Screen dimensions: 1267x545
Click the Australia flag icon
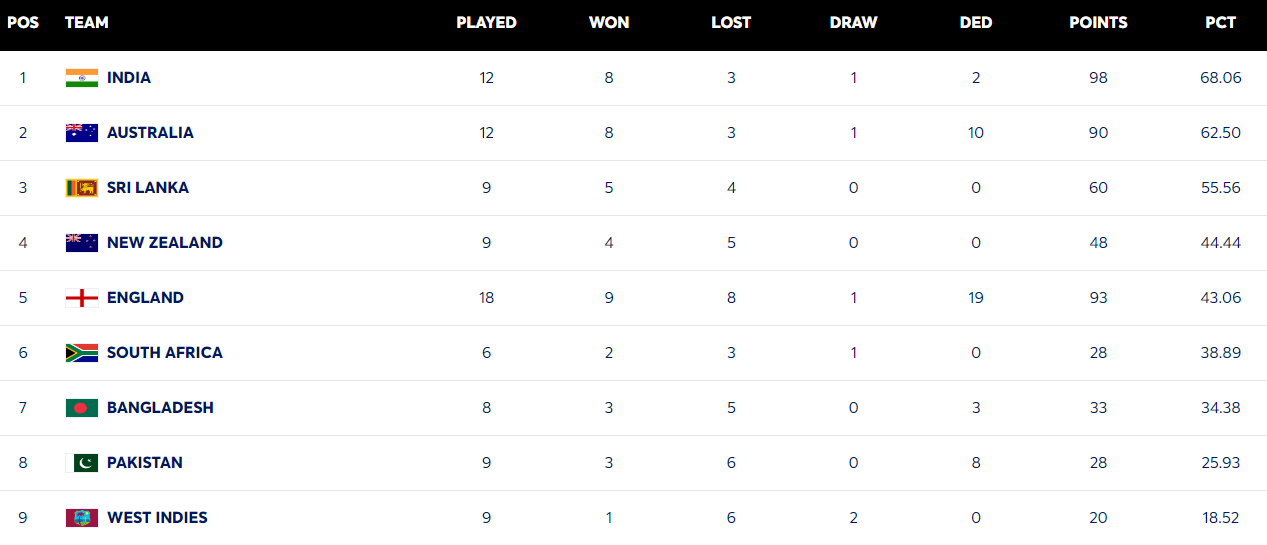82,133
